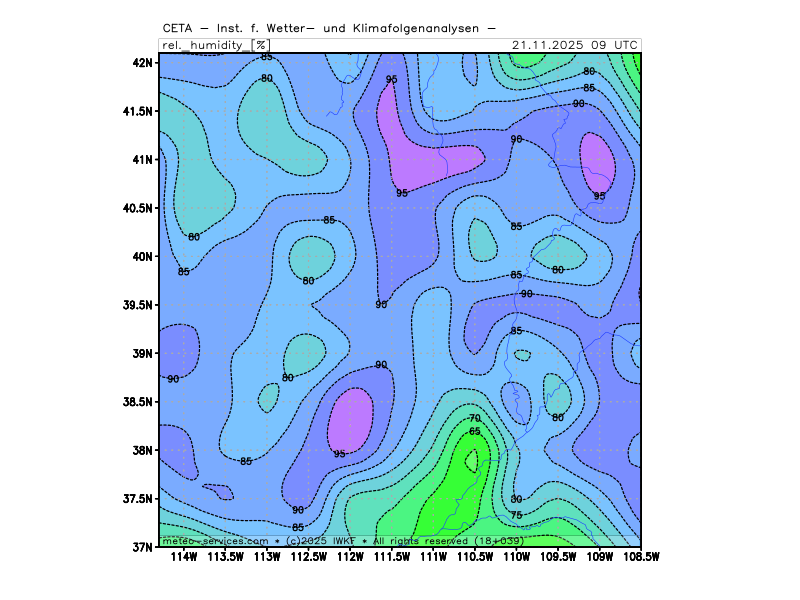Viewport: 800px width, 600px height.
Task: Click the bright green low-humidity area near 110.5W
Action: pos(455,490)
